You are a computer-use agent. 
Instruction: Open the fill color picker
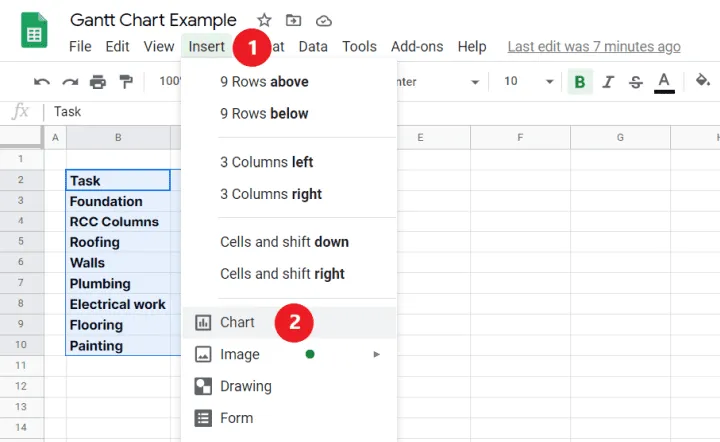click(703, 81)
